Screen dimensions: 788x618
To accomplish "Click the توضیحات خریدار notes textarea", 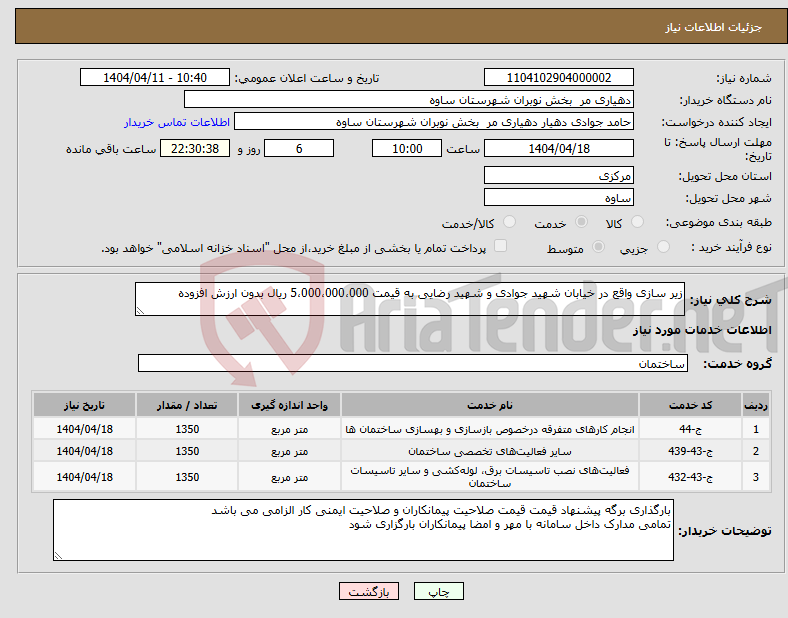I will click(x=363, y=530).
